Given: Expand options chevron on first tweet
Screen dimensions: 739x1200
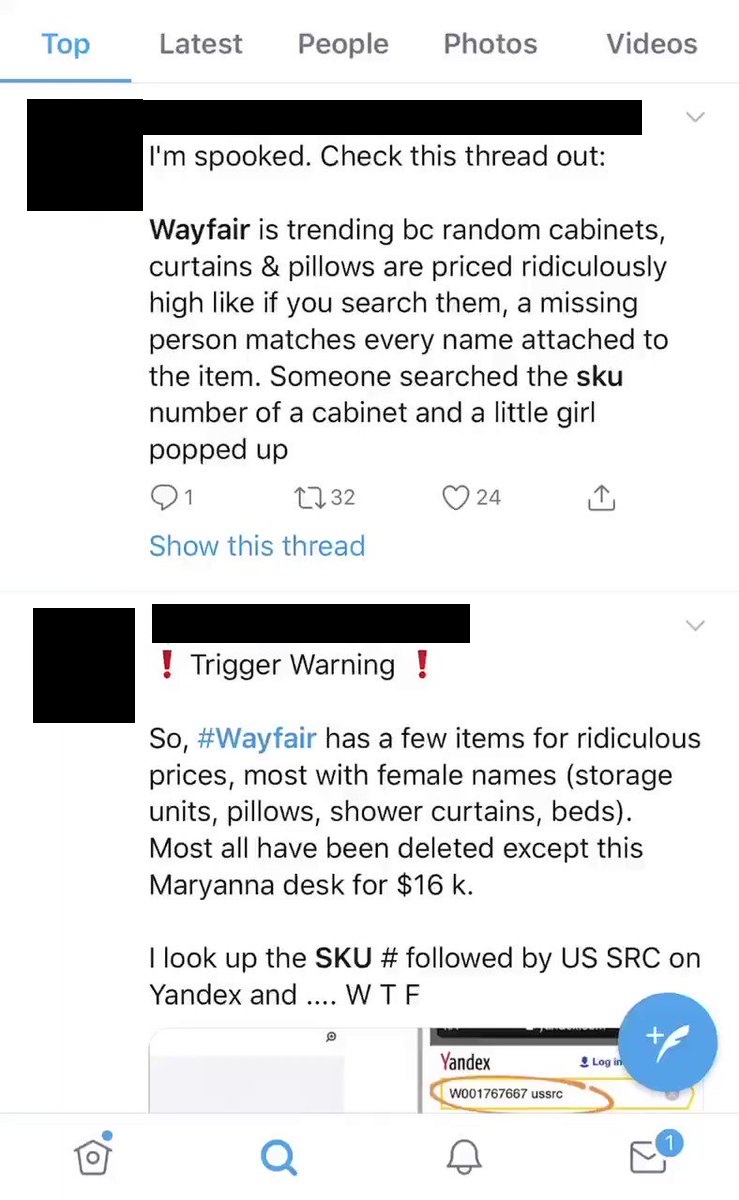Looking at the screenshot, I should click(695, 117).
